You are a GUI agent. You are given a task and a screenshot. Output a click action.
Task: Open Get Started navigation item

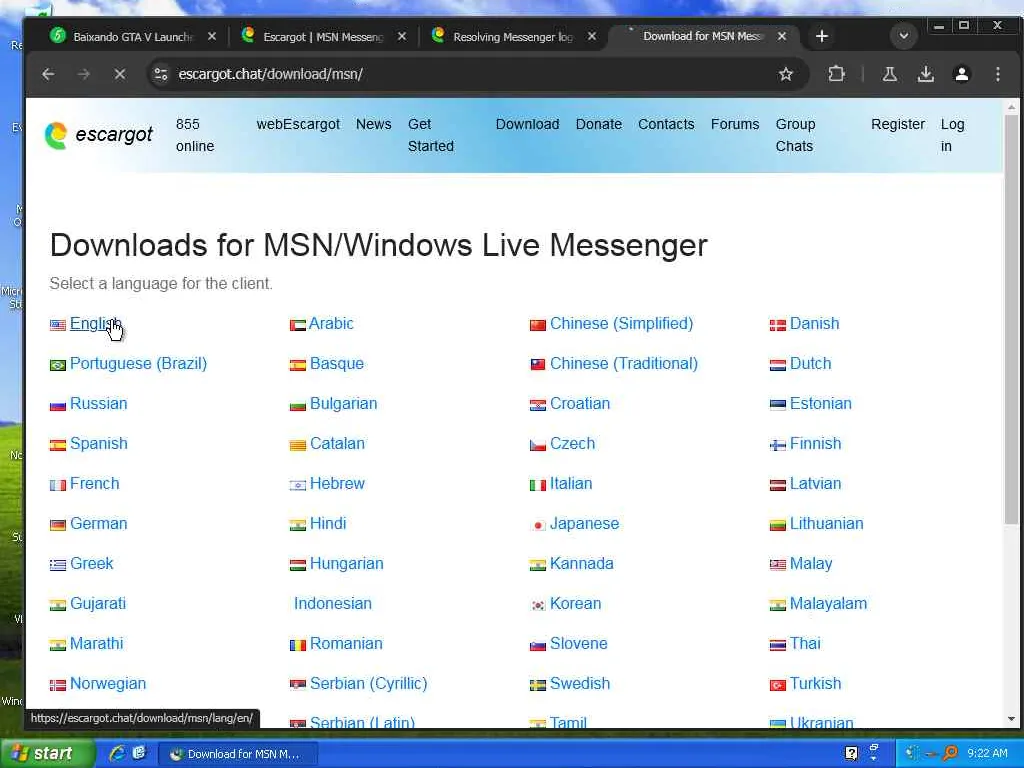coord(430,135)
